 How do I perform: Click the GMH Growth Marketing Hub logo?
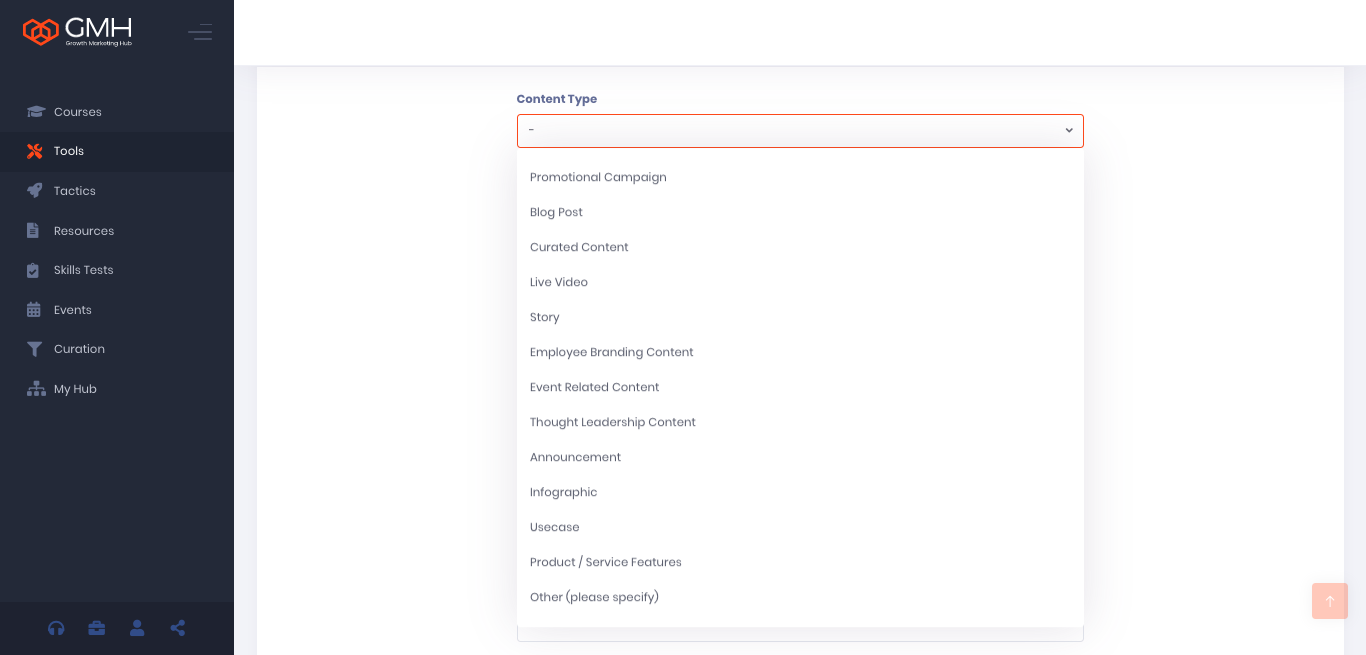pyautogui.click(x=77, y=32)
